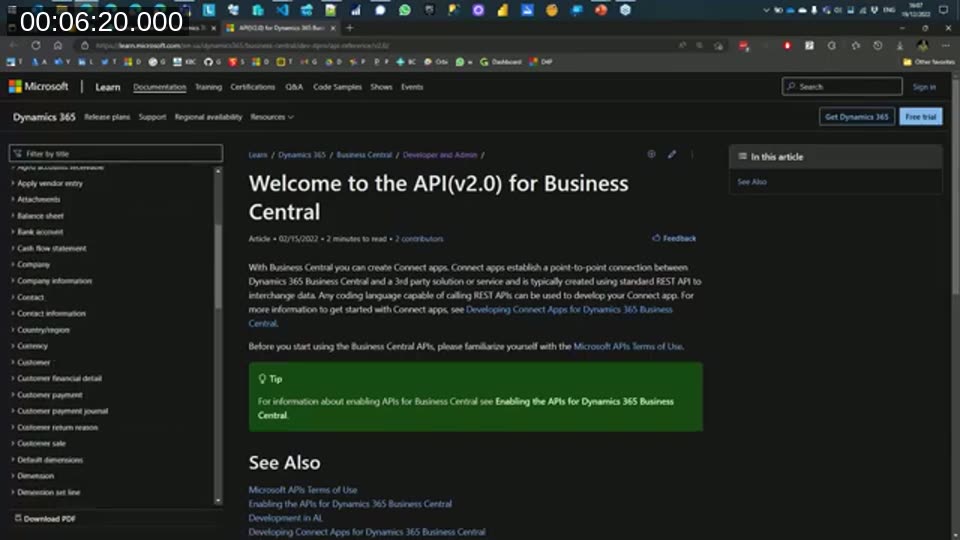
Task: Add article to collection plus icon
Action: tap(651, 154)
